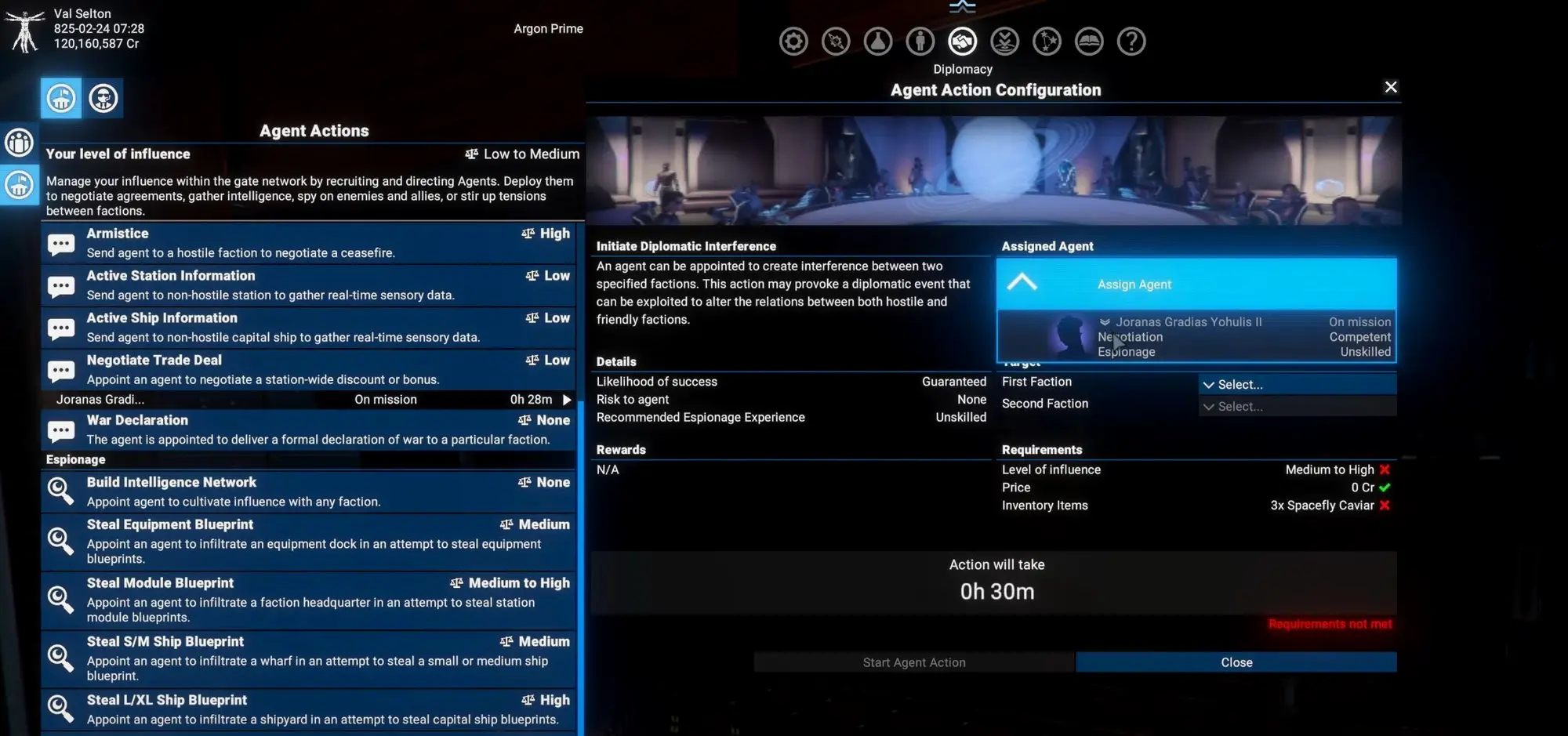
Task: Expand the Joranas Gradi... mission row arrow
Action: pos(567,400)
